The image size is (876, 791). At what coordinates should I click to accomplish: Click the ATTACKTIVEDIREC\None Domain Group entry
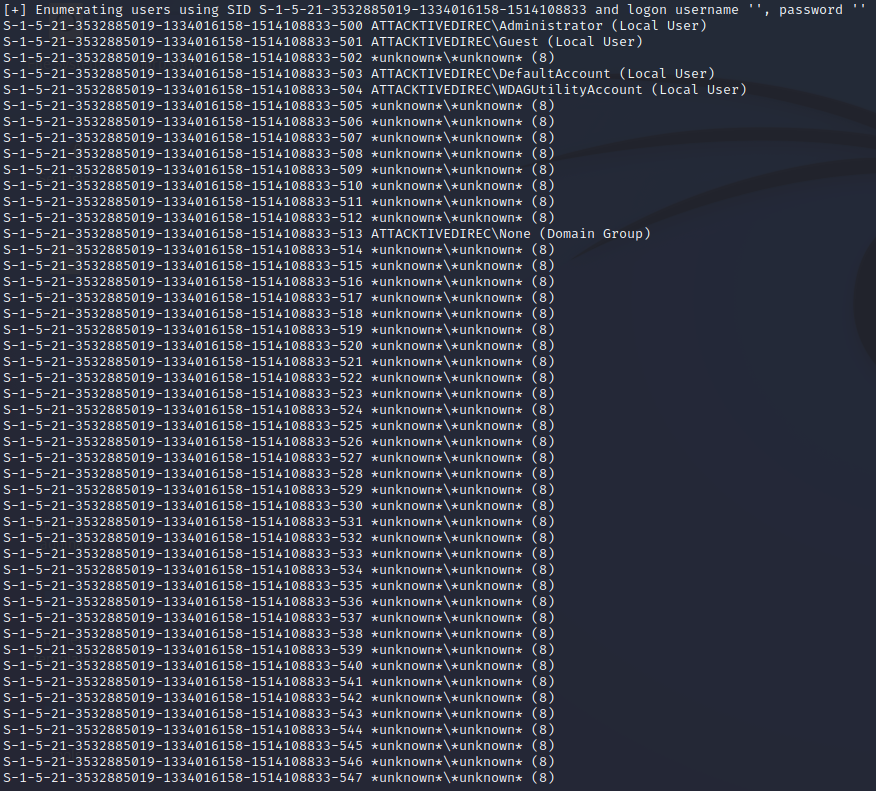[x=510, y=233]
